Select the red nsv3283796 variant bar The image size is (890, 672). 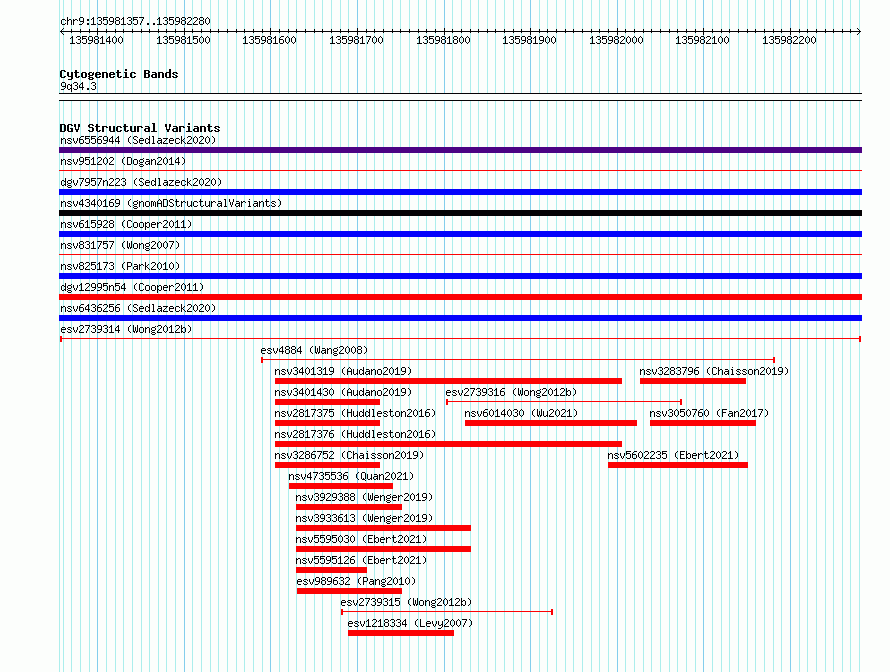click(x=693, y=381)
